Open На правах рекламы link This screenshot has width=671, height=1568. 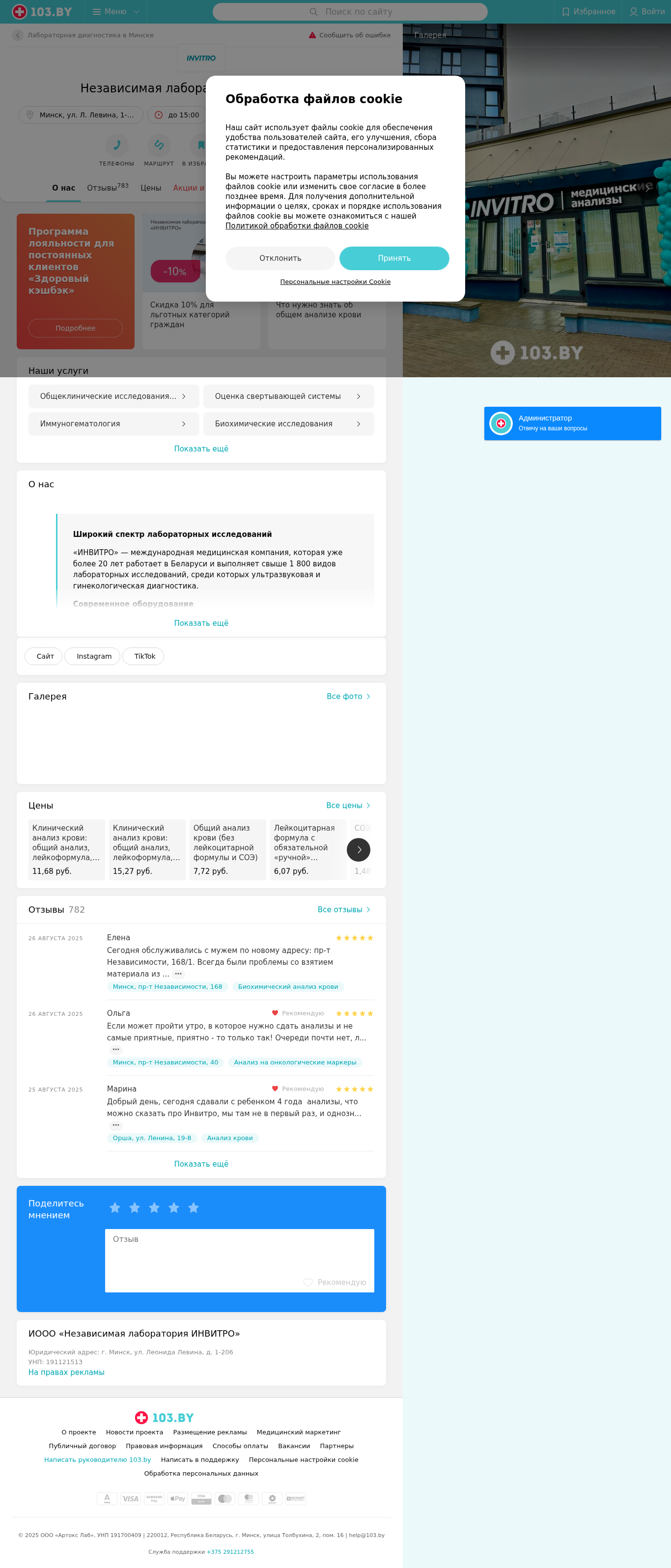66,1372
